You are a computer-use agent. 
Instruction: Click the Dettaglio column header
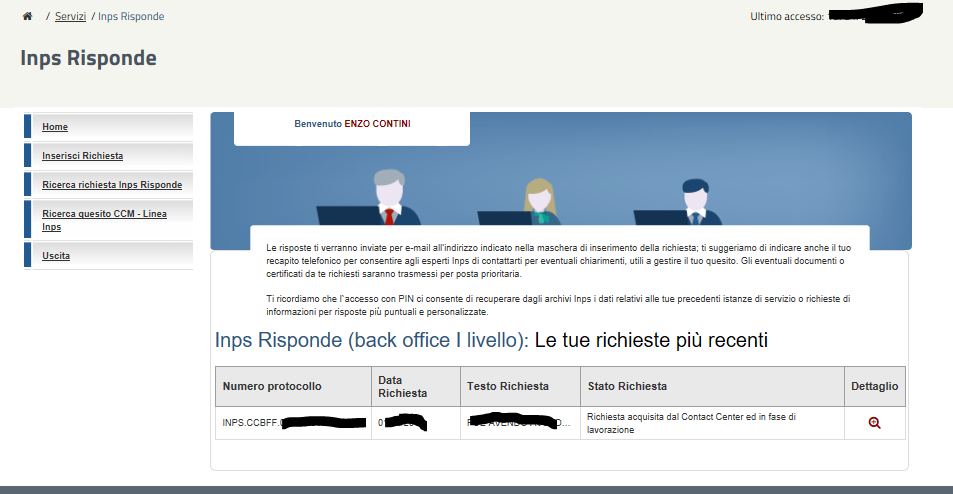click(874, 386)
